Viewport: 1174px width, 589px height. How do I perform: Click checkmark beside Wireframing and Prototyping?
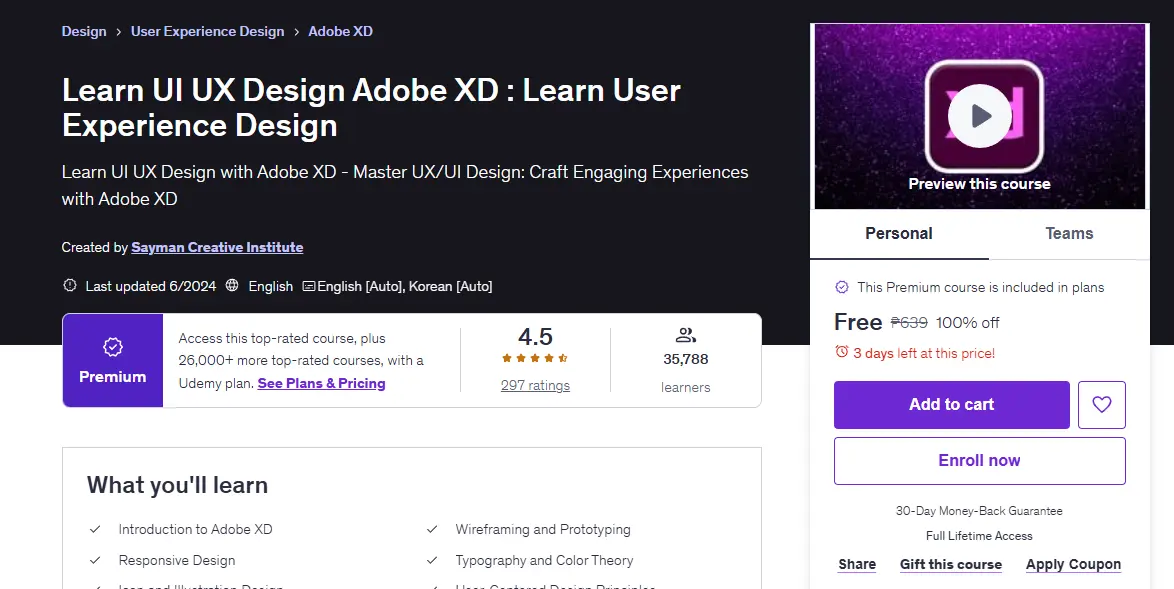point(432,529)
